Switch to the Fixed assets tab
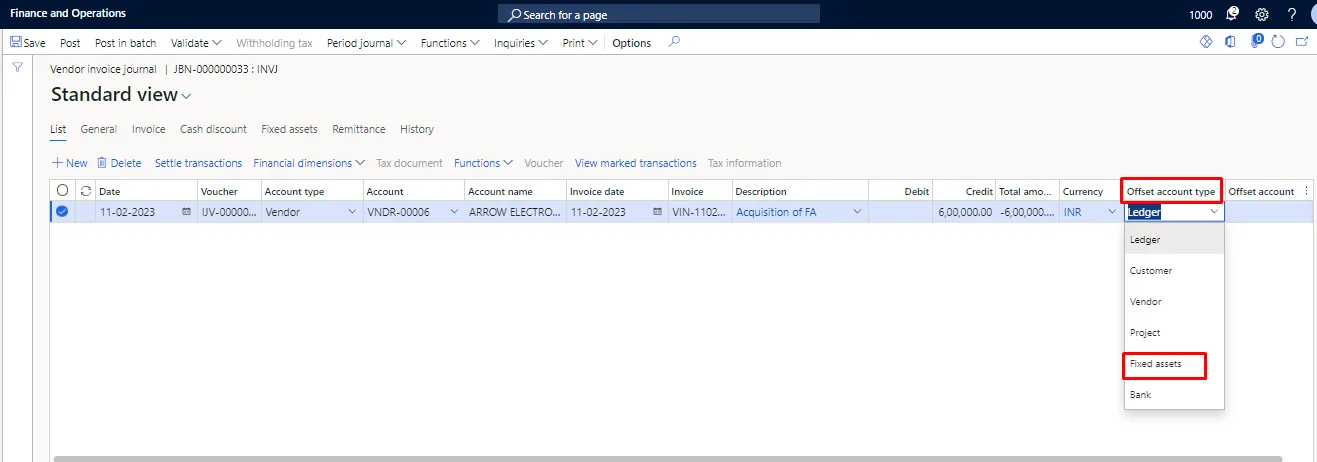 pos(289,129)
